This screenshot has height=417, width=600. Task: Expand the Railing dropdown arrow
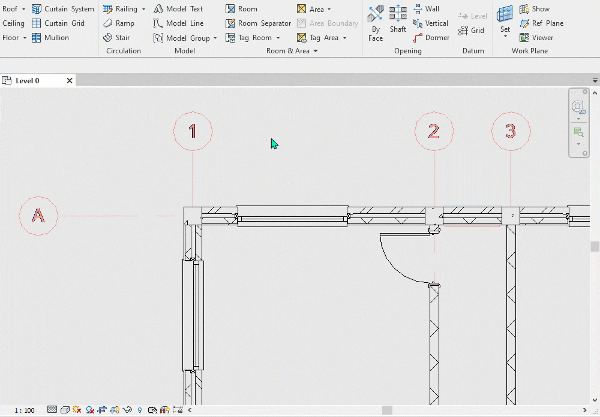click(143, 9)
